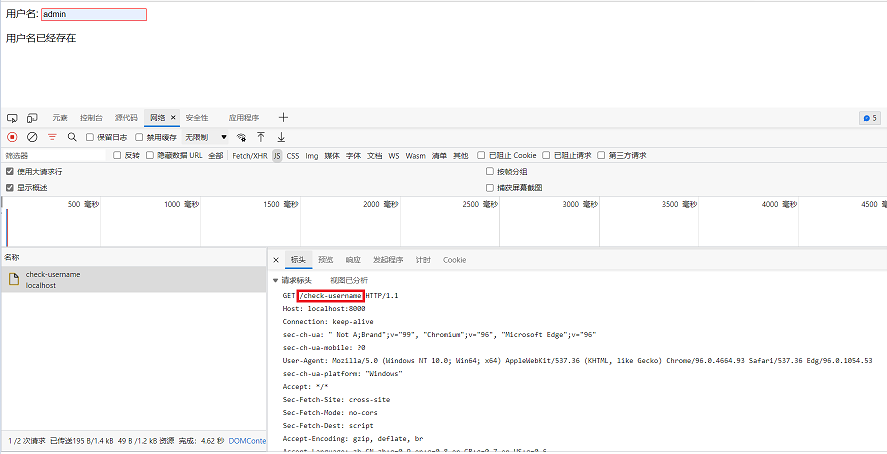The image size is (887, 454).
Task: Filter requests by 文档 type
Action: pos(374,155)
